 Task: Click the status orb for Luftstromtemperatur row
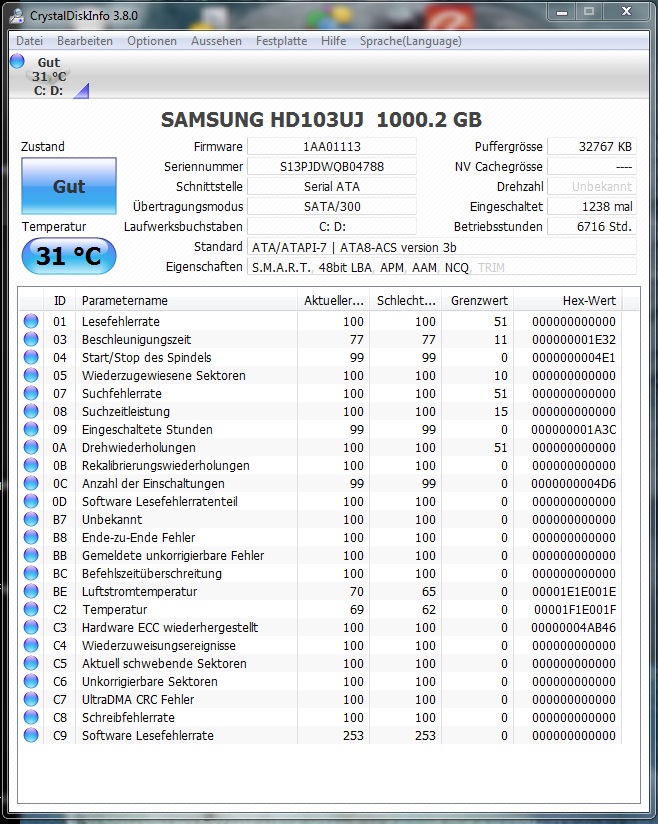(x=31, y=591)
